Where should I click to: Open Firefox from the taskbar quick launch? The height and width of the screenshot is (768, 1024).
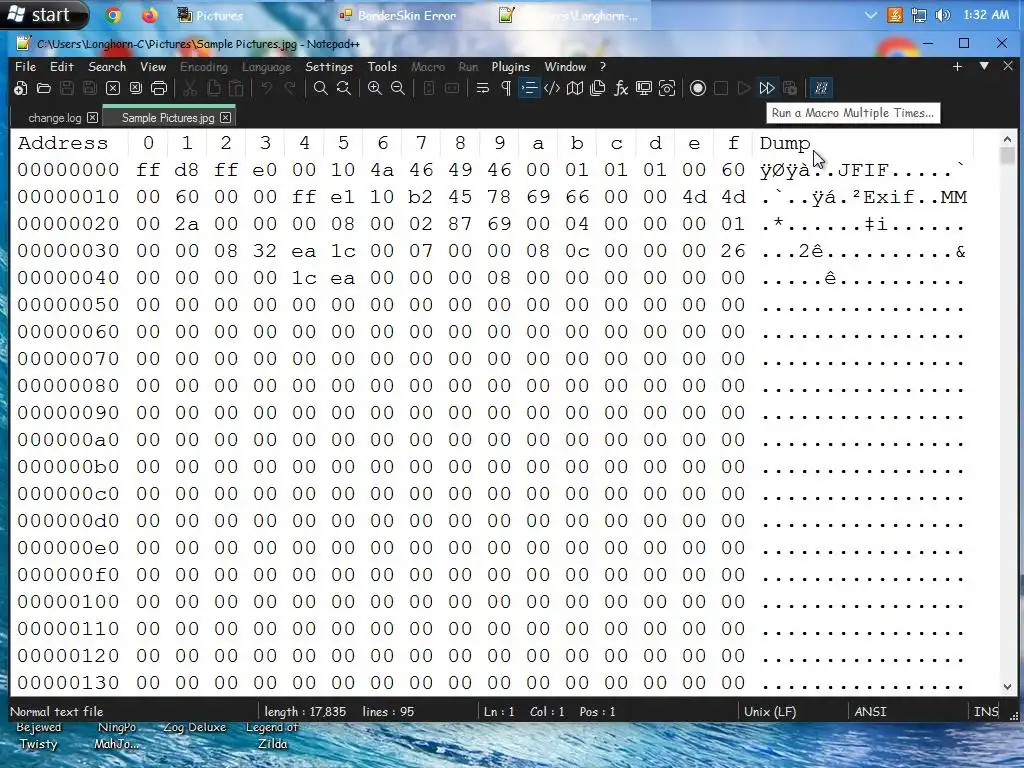[x=150, y=15]
